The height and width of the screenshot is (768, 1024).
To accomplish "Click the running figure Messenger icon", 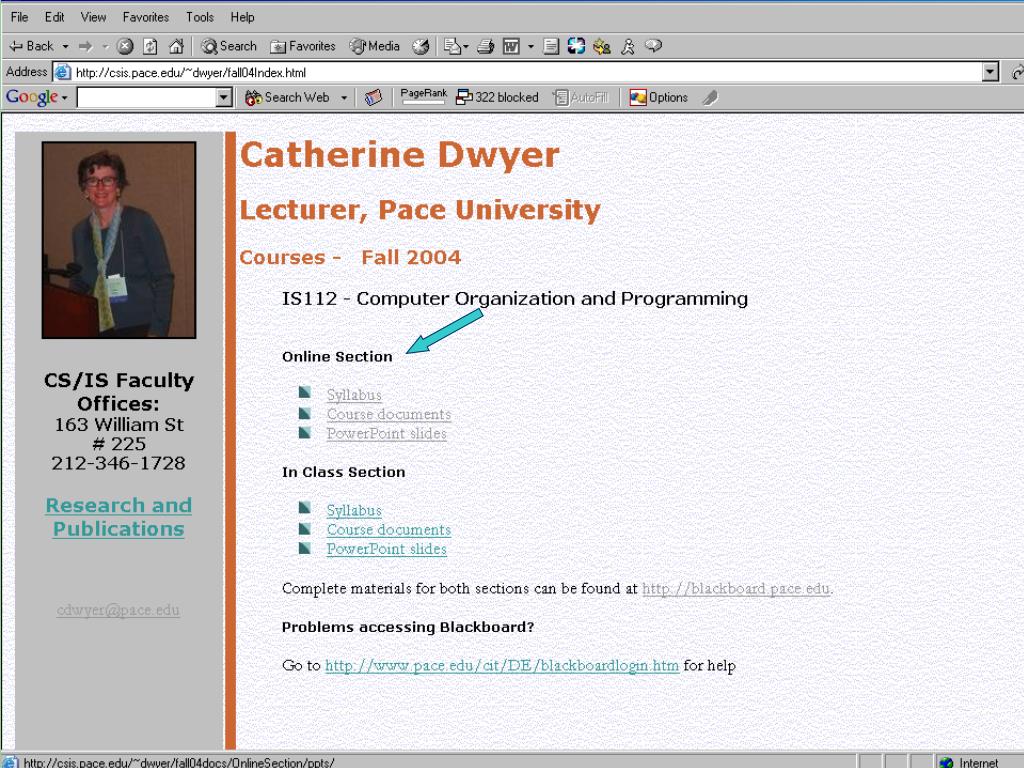I will [x=628, y=46].
